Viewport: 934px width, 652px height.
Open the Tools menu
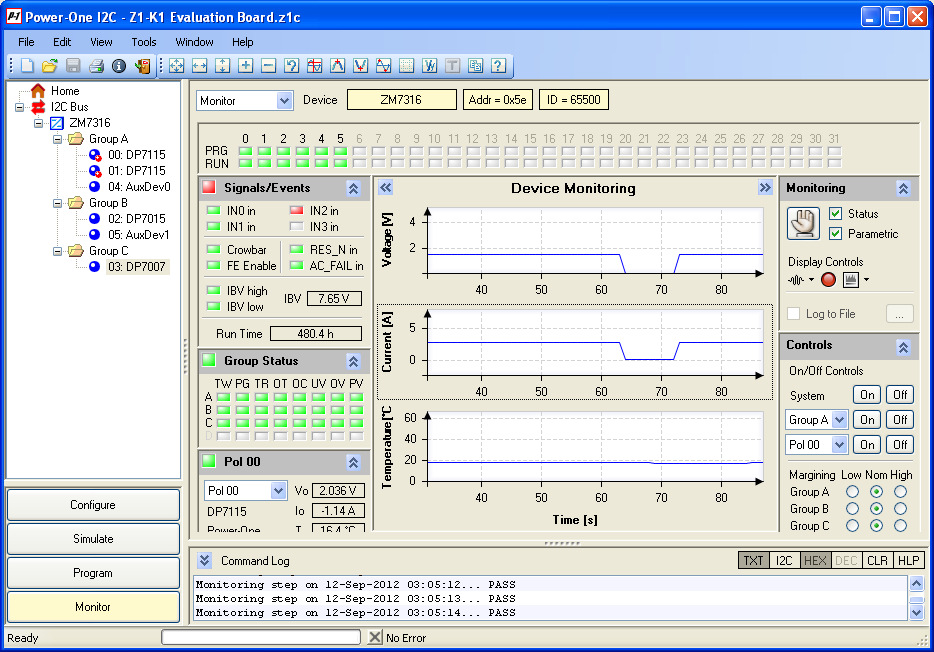(143, 42)
